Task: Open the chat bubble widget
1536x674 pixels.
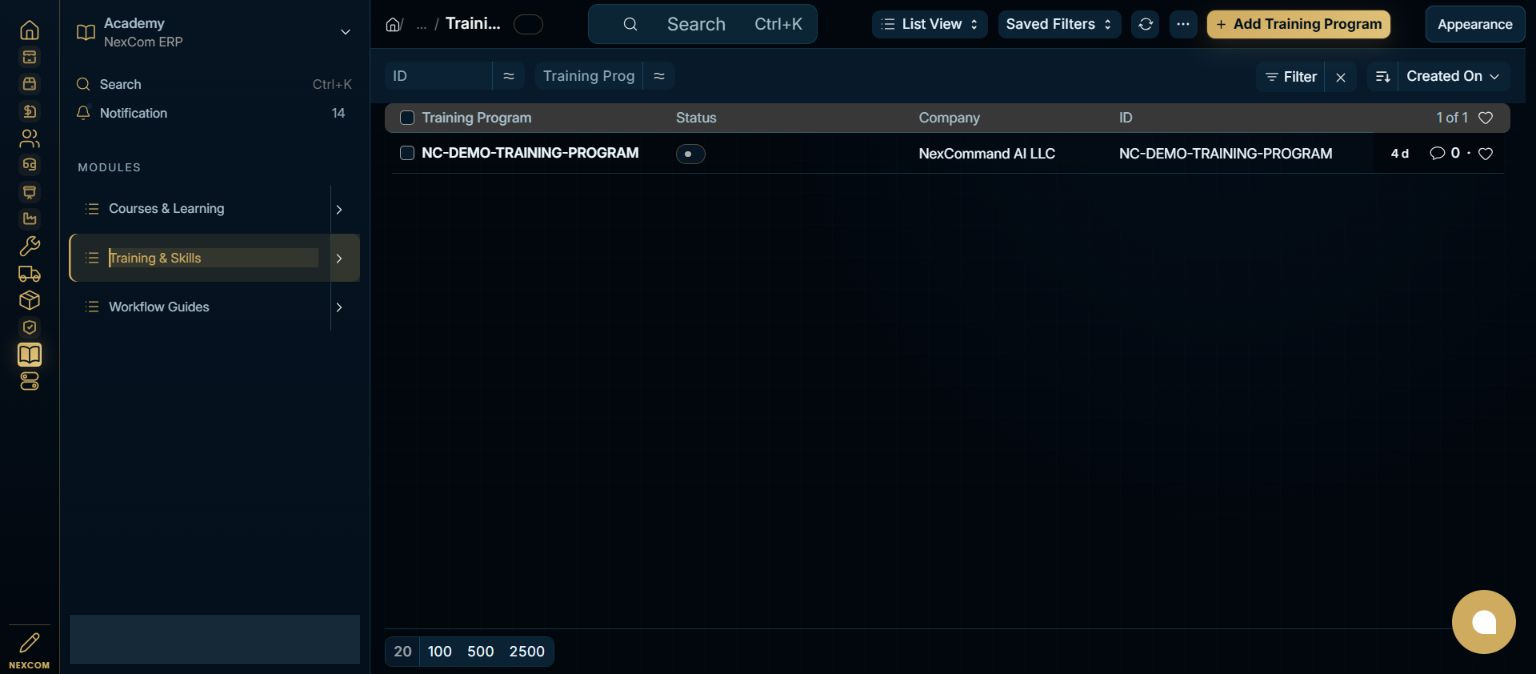Action: [x=1484, y=622]
